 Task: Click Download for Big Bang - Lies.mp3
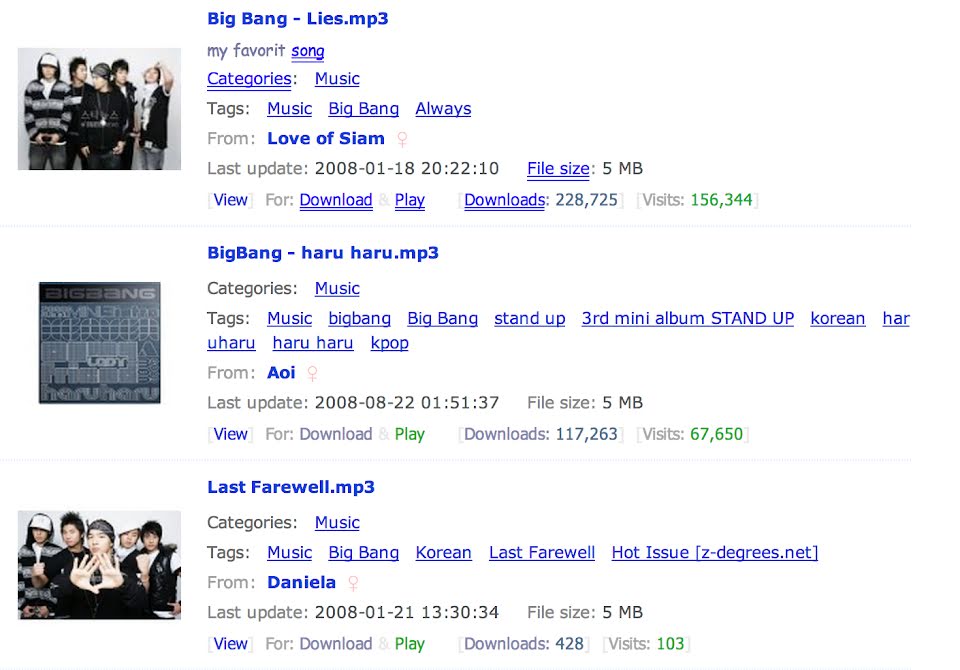336,200
